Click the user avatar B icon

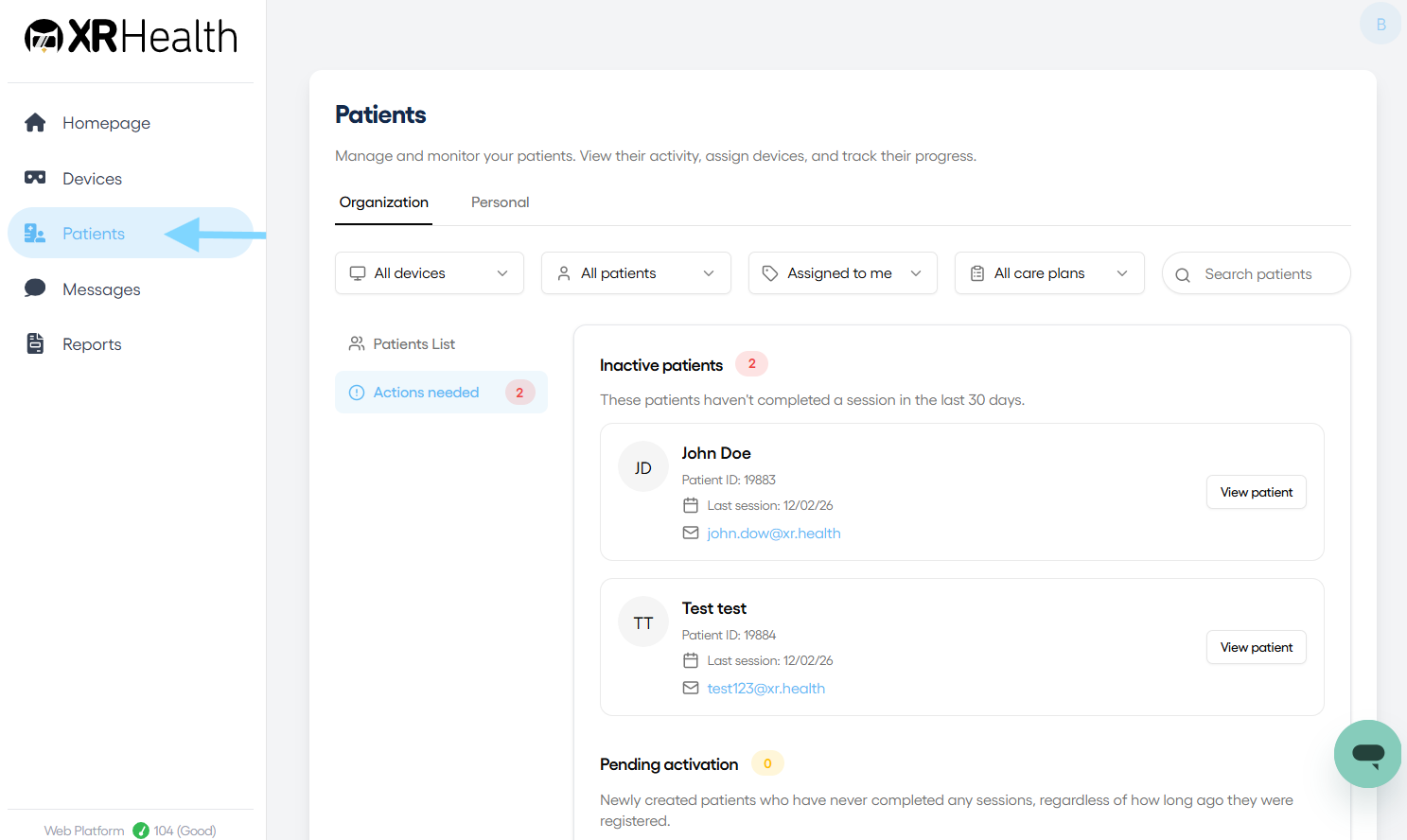click(1381, 24)
